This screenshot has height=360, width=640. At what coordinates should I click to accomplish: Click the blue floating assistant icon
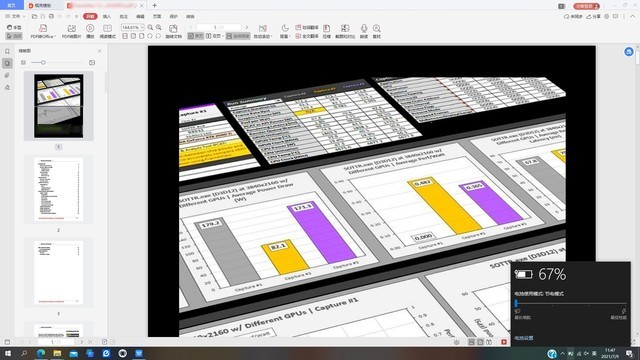tap(629, 51)
